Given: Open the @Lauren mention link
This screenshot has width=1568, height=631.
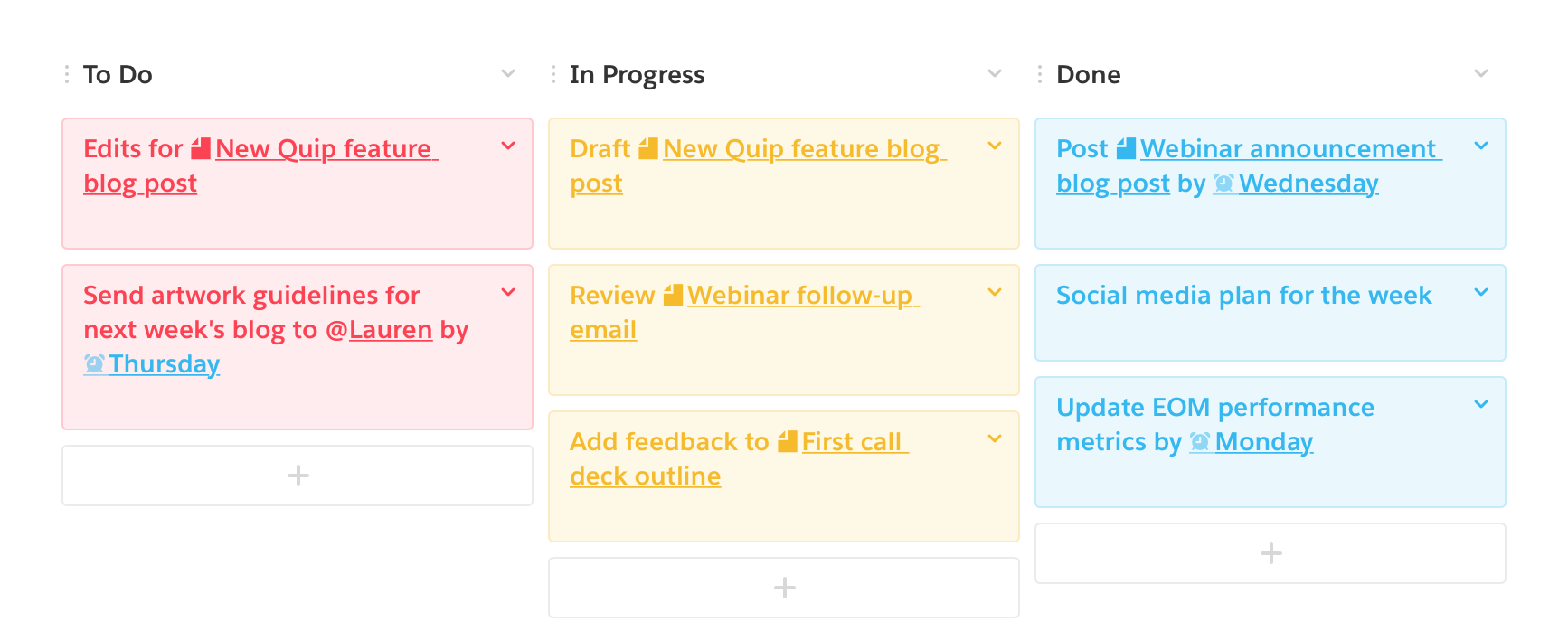Looking at the screenshot, I should (x=379, y=330).
